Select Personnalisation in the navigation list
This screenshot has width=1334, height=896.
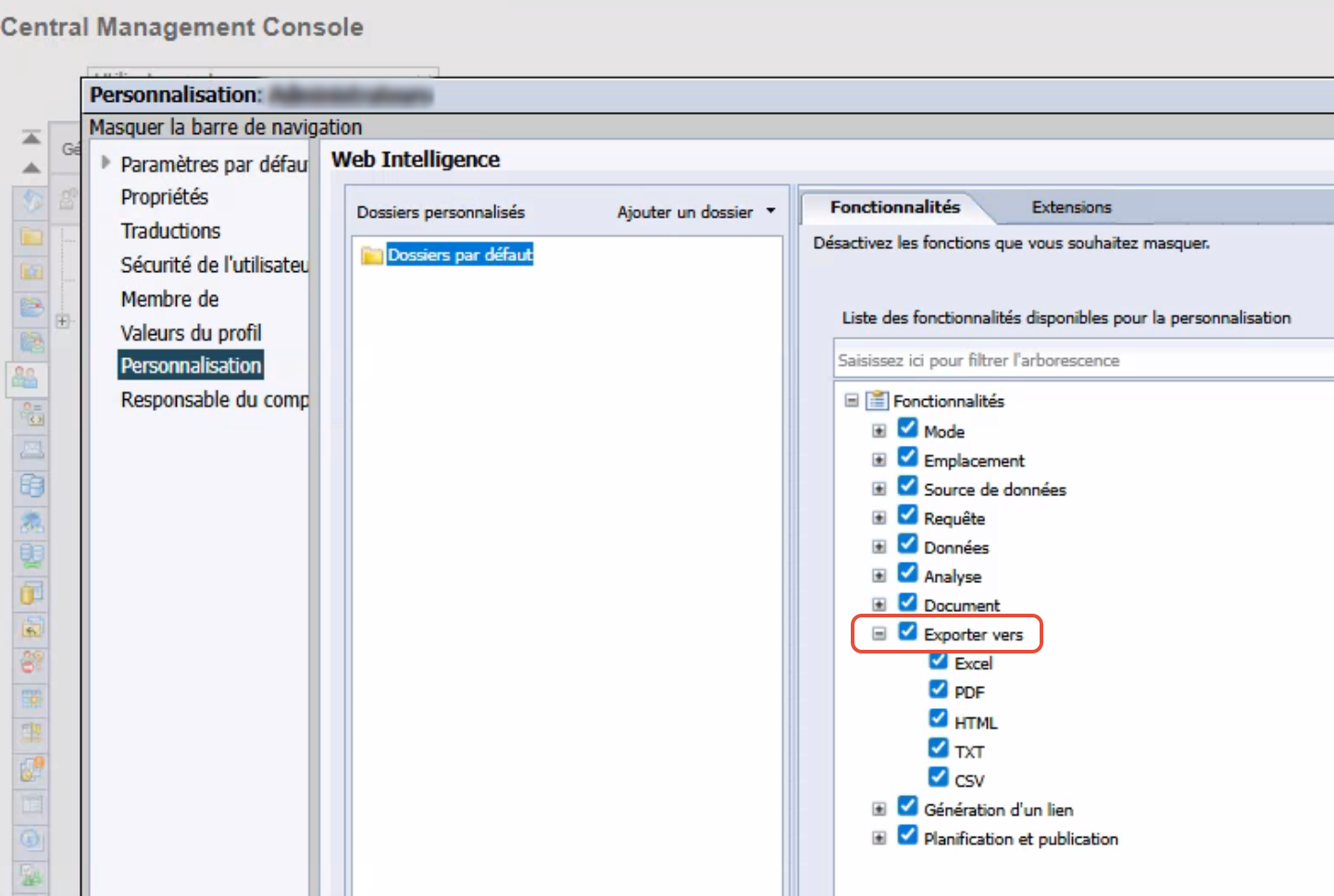pyautogui.click(x=191, y=366)
